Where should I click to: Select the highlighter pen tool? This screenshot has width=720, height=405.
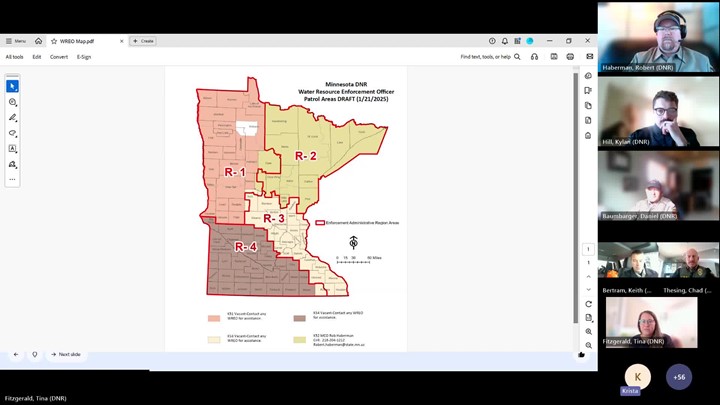point(12,118)
